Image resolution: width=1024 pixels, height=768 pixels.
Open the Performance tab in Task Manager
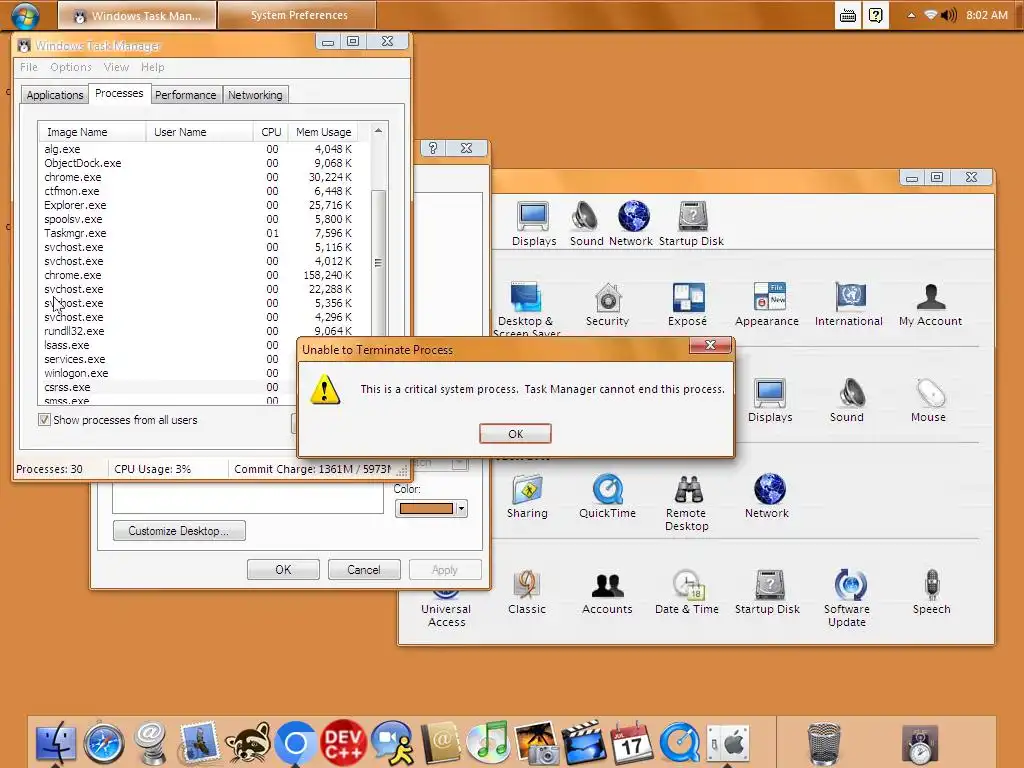point(185,95)
